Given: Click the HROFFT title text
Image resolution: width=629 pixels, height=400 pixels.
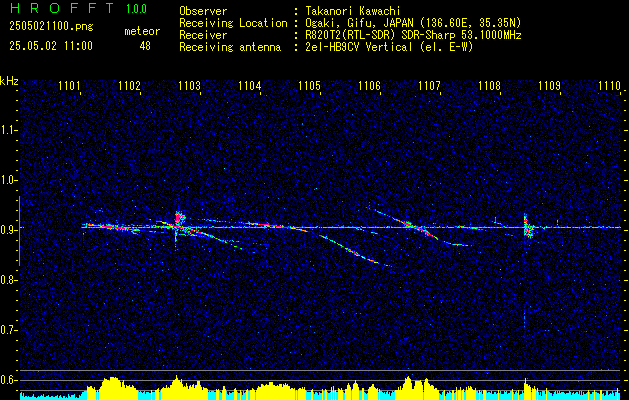Looking at the screenshot, I should tap(61, 8).
